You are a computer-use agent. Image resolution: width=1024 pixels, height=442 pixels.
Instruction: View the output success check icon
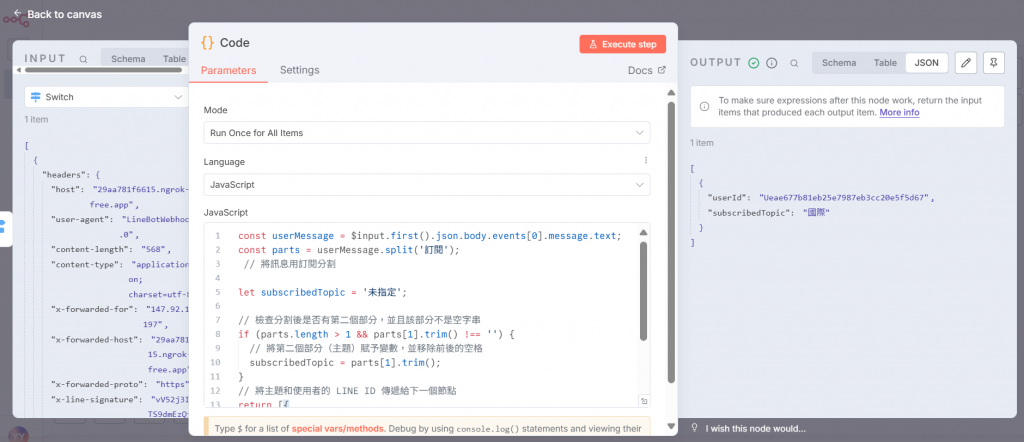tap(754, 63)
